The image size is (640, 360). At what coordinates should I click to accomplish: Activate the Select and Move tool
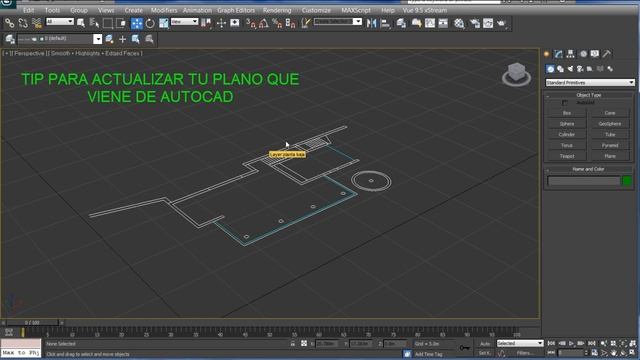[137, 23]
